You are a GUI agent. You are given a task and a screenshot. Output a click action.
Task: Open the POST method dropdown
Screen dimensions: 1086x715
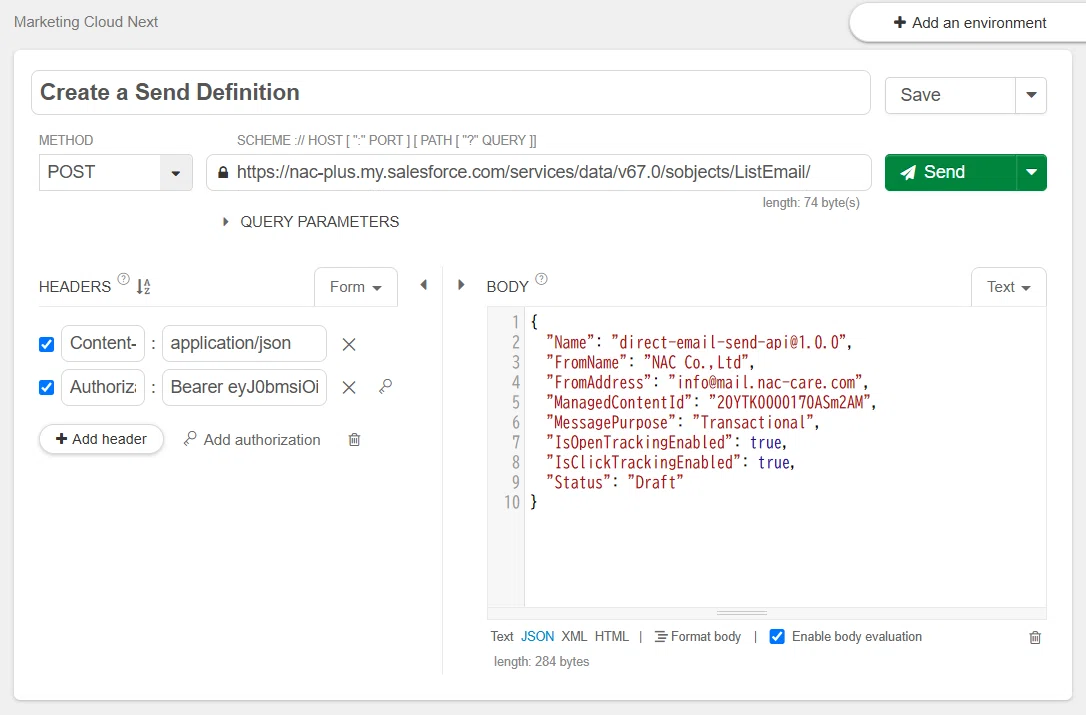click(176, 173)
